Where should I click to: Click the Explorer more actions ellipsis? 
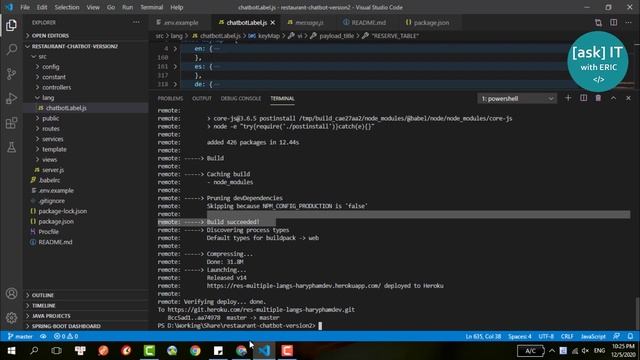136,22
